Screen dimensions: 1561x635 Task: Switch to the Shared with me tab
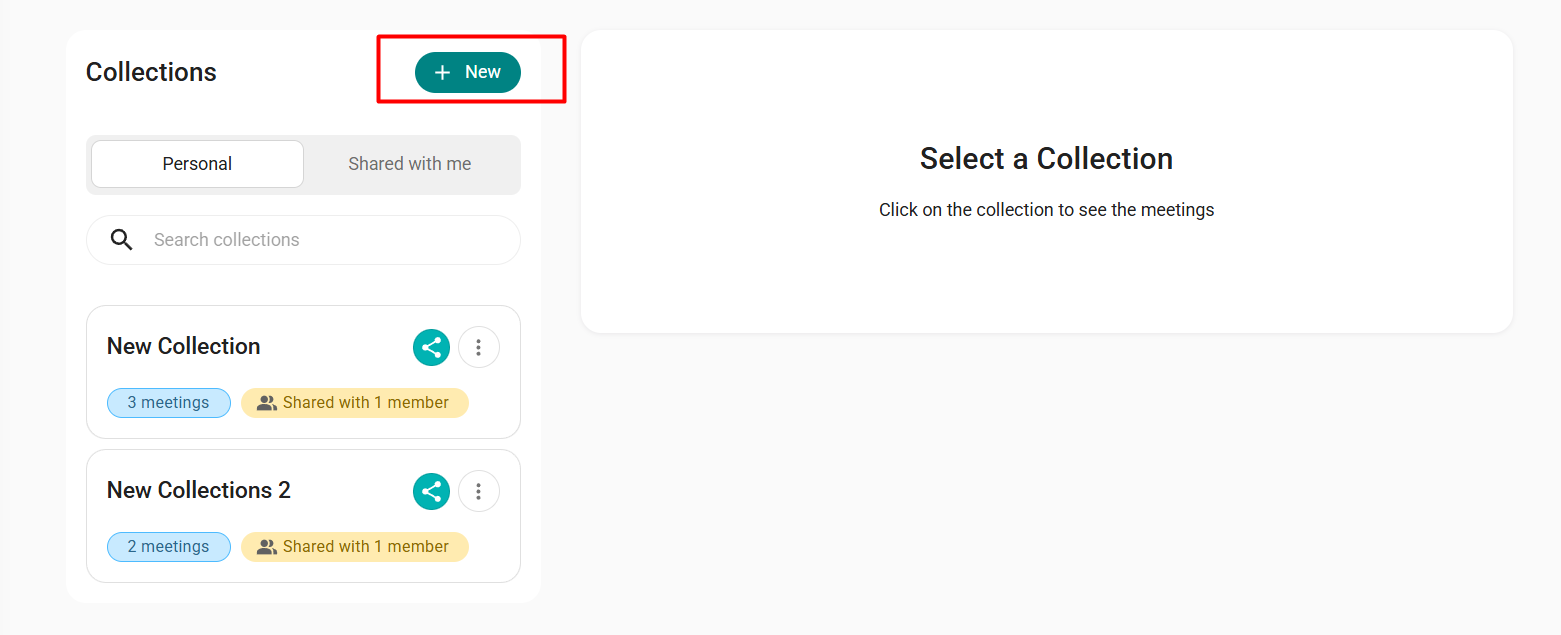point(409,164)
